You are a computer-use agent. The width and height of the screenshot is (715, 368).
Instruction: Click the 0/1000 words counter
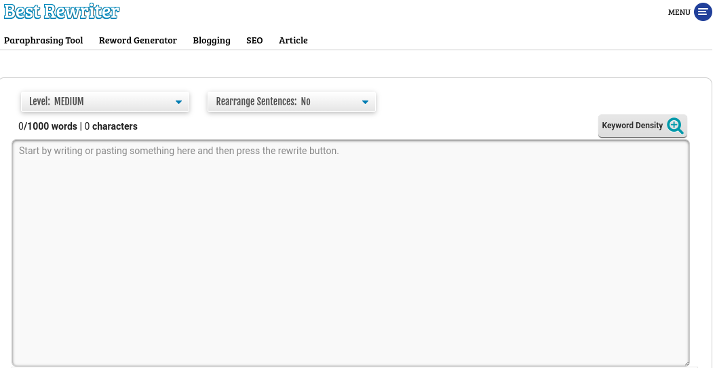(x=48, y=126)
